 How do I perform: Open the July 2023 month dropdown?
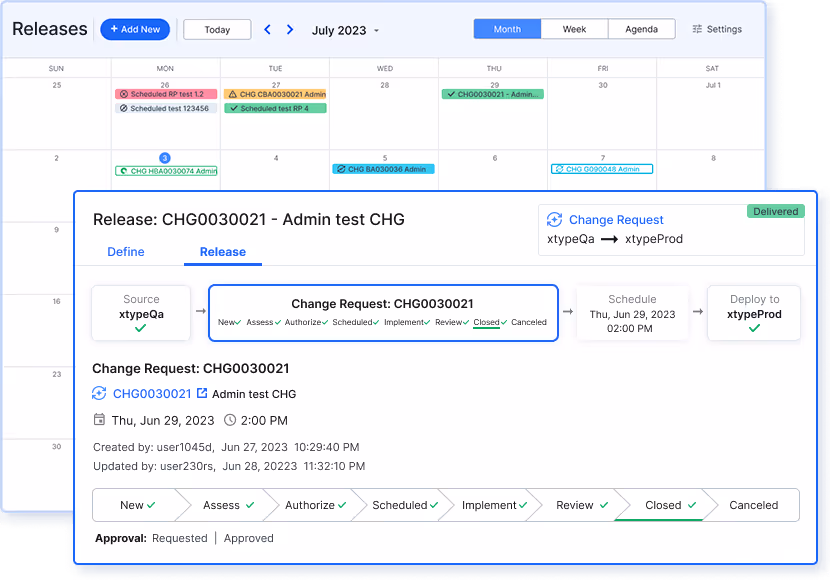click(345, 30)
